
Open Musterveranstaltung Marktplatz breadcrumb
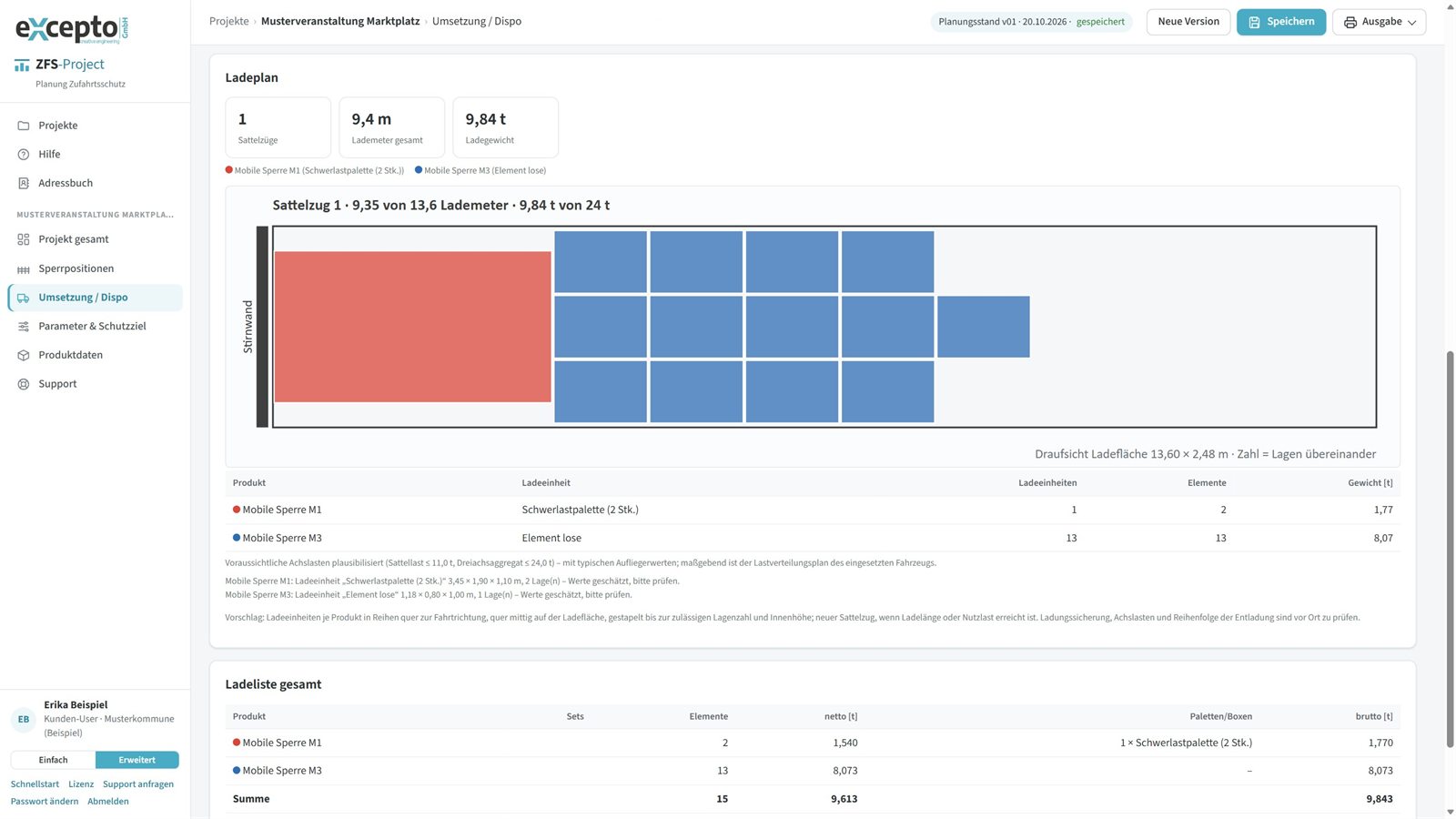point(340,21)
